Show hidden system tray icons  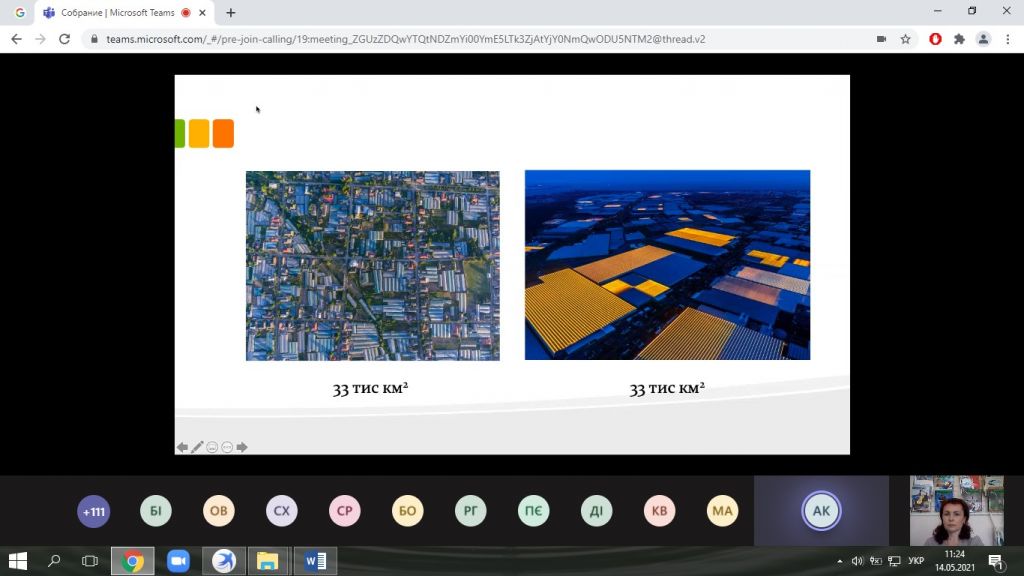point(839,561)
